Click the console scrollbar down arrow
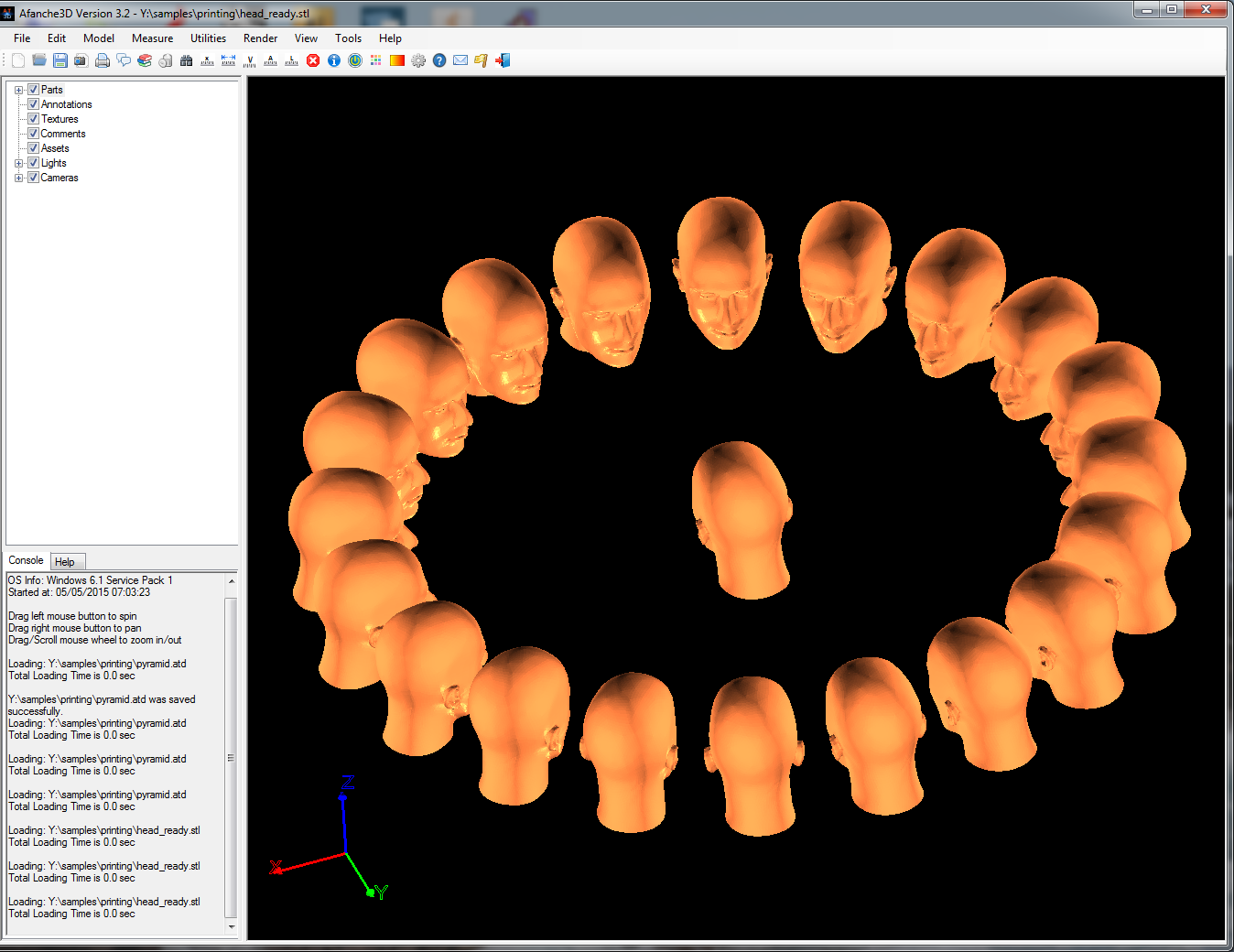 pyautogui.click(x=231, y=926)
